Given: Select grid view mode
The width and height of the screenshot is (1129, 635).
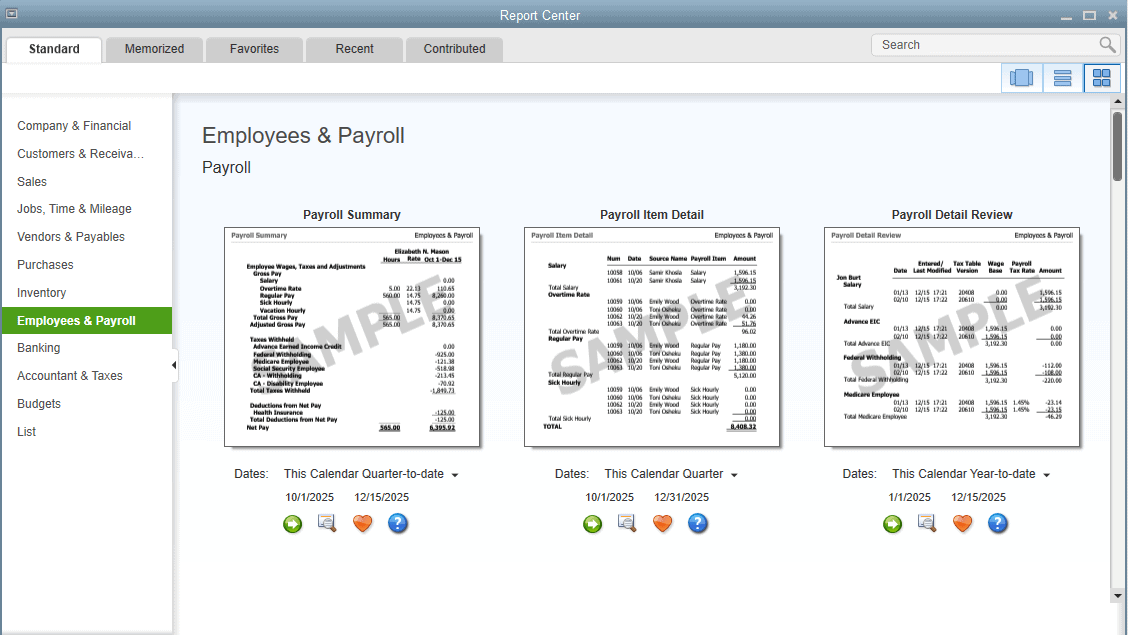Looking at the screenshot, I should (x=1101, y=77).
